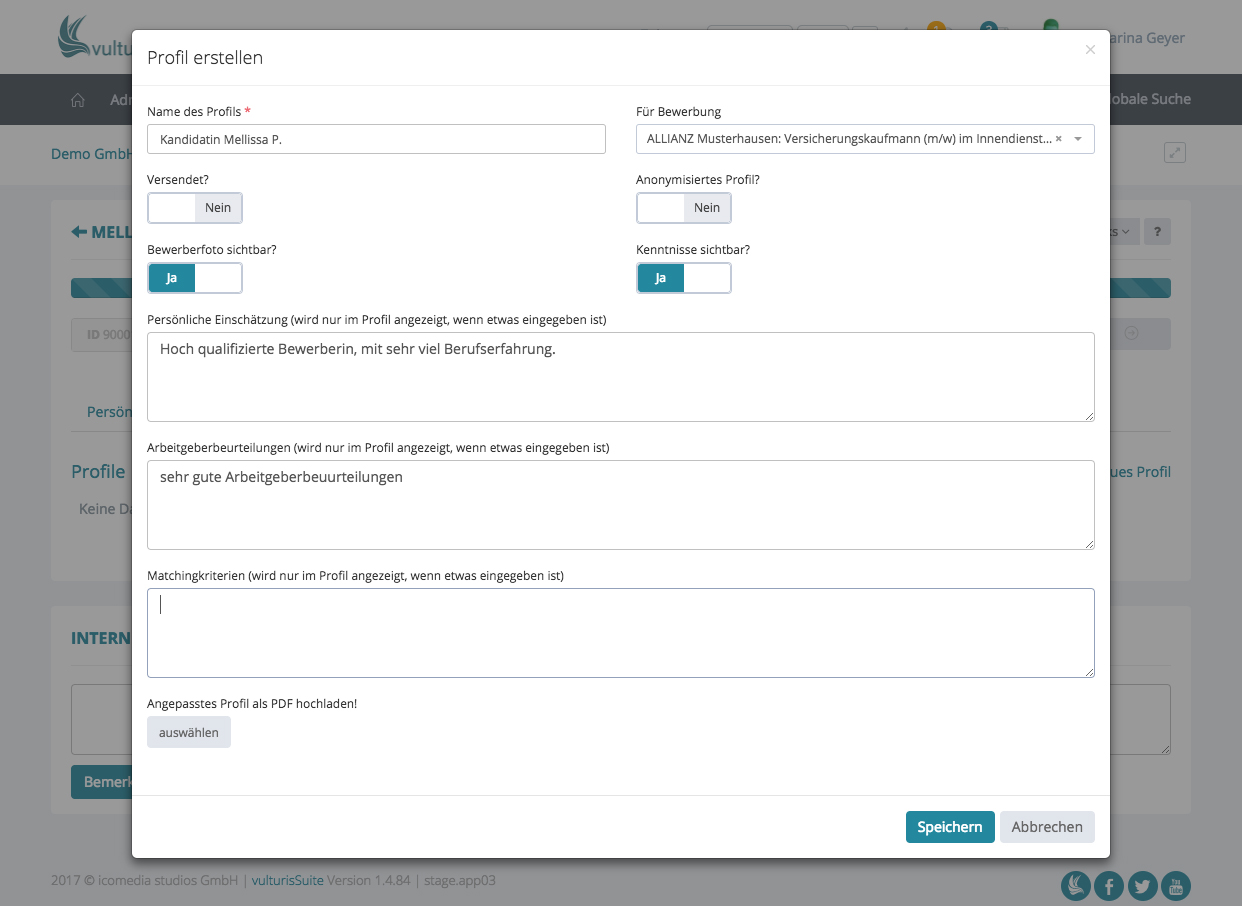Click Speichern to save the profile

coord(950,827)
